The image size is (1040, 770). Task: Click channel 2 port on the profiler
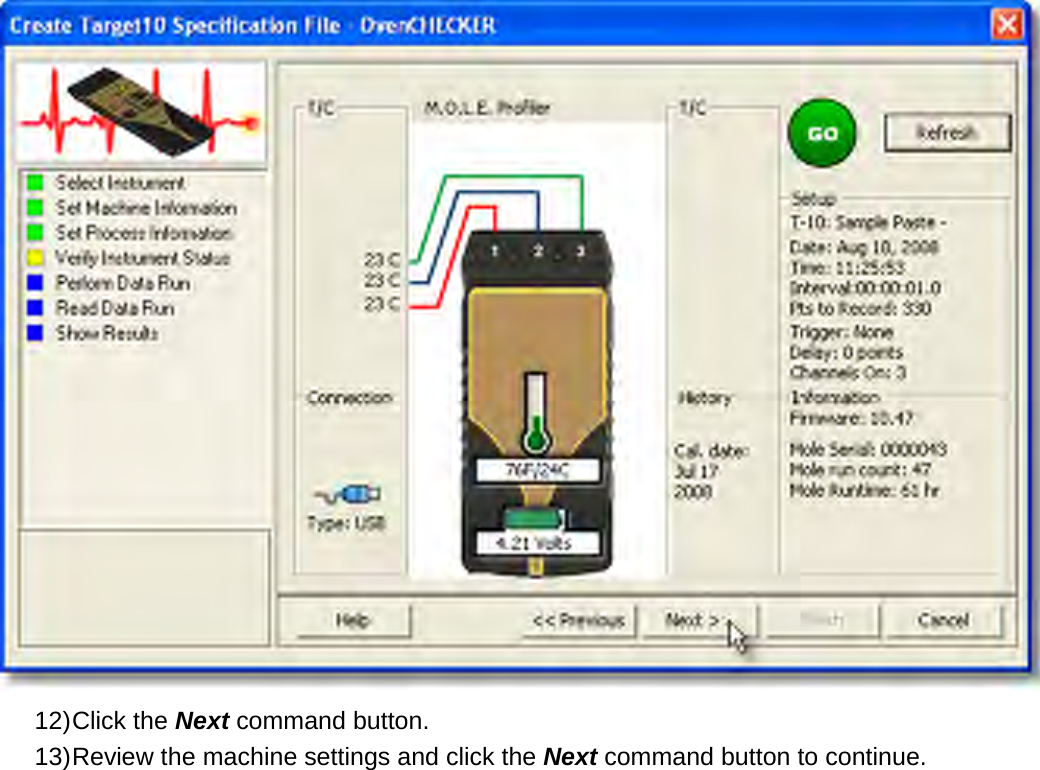tap(538, 251)
